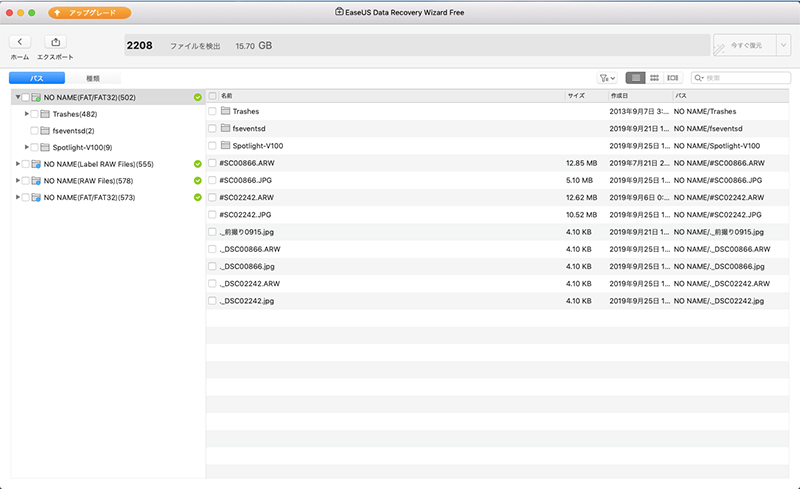800x489 pixels.
Task: Click the search magnifier icon
Action: click(698, 78)
